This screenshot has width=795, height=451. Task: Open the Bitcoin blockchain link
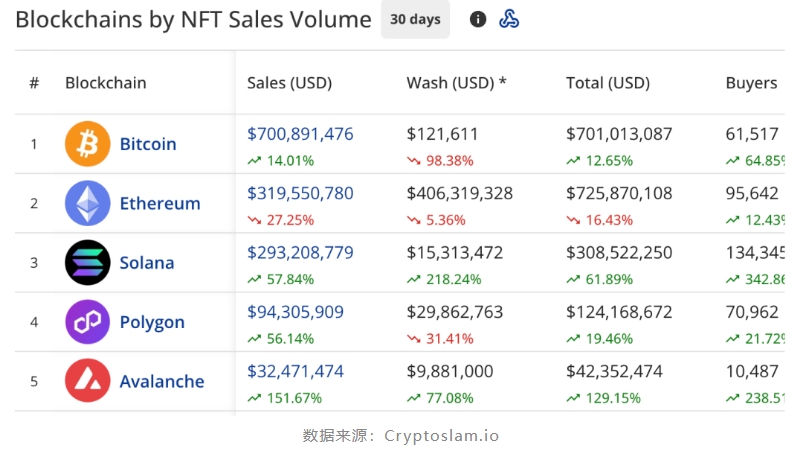pos(148,144)
